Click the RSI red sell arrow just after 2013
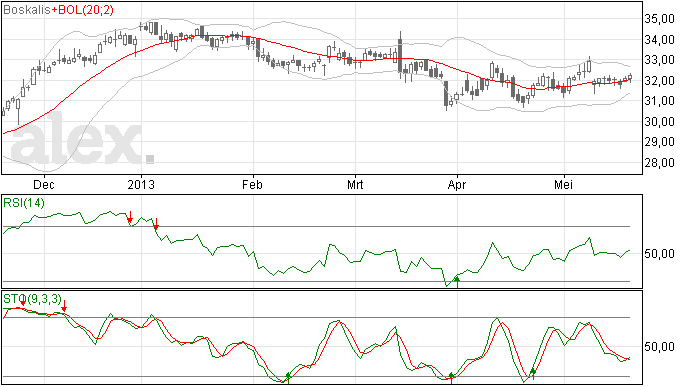 (156, 224)
